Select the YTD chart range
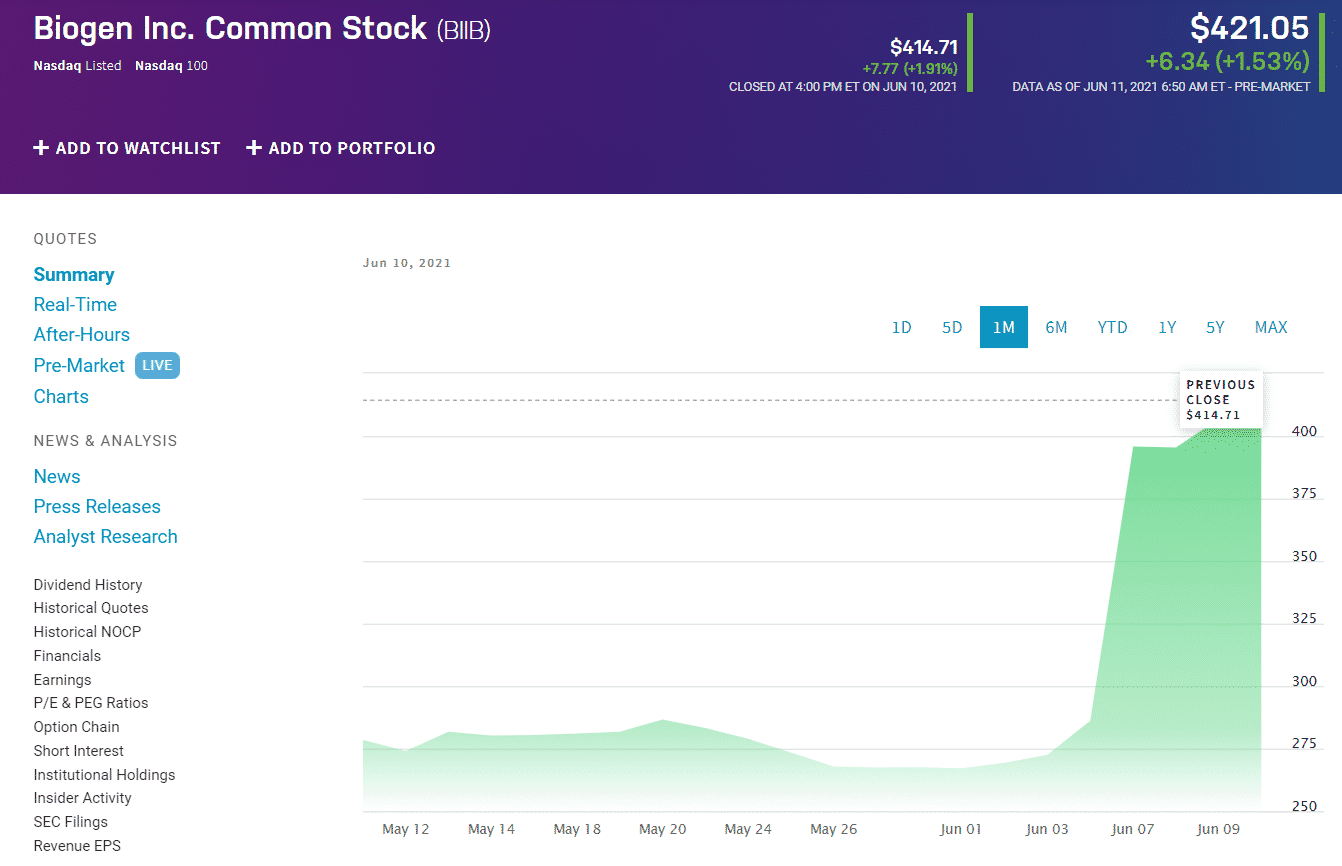 [x=1113, y=327]
